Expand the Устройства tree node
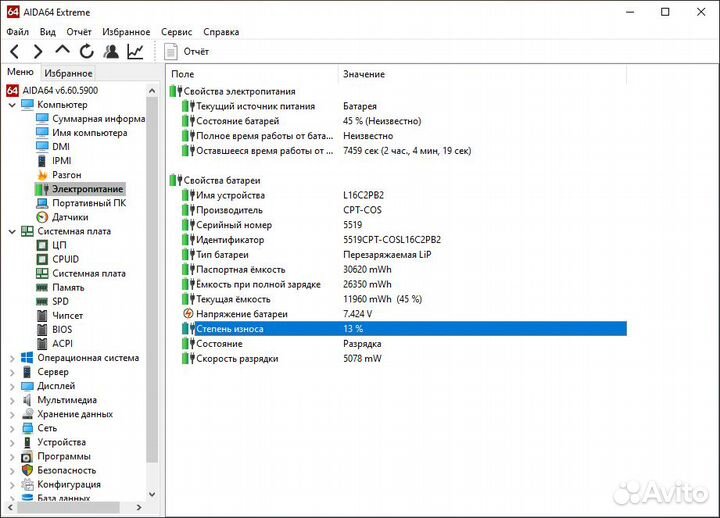 (12, 443)
